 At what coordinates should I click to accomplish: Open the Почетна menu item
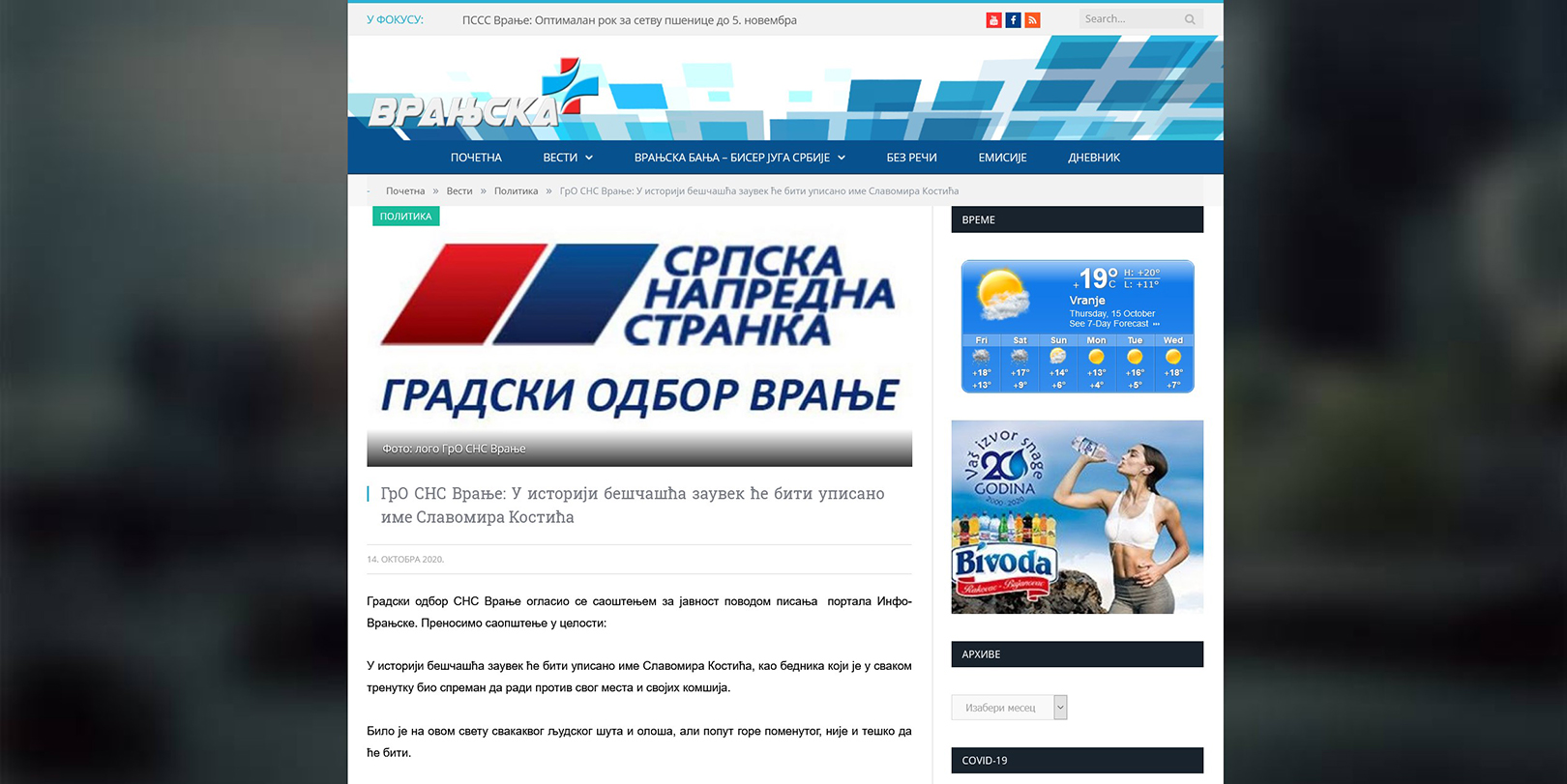(476, 158)
